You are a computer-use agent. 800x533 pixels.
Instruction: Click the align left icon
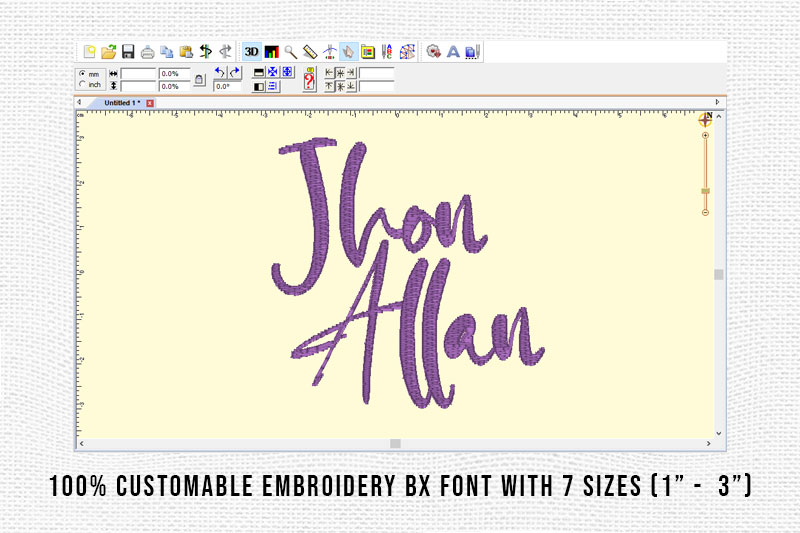pos(329,73)
